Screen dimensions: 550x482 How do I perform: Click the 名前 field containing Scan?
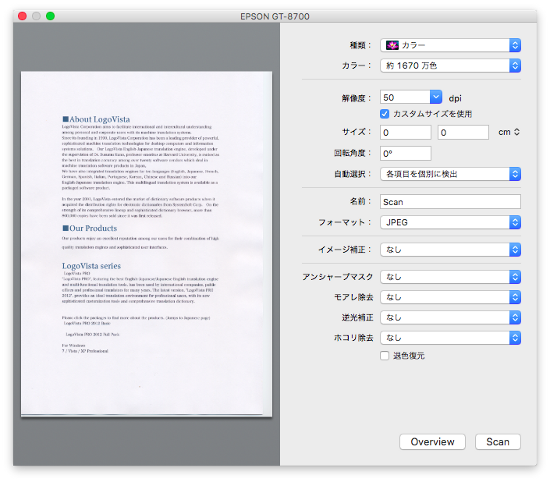point(450,202)
